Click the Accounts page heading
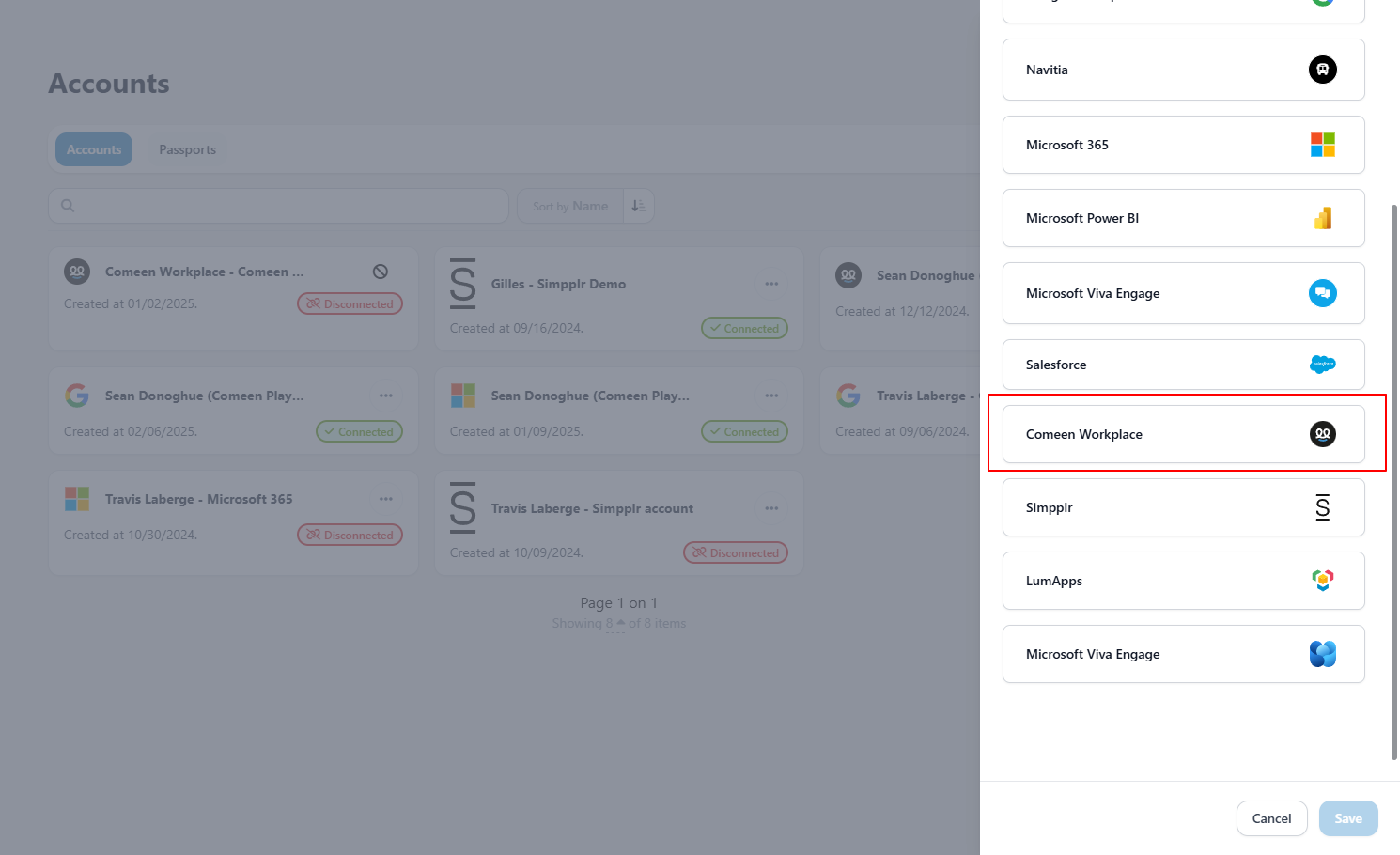Screen dimensions: 1400x855 click(x=109, y=84)
